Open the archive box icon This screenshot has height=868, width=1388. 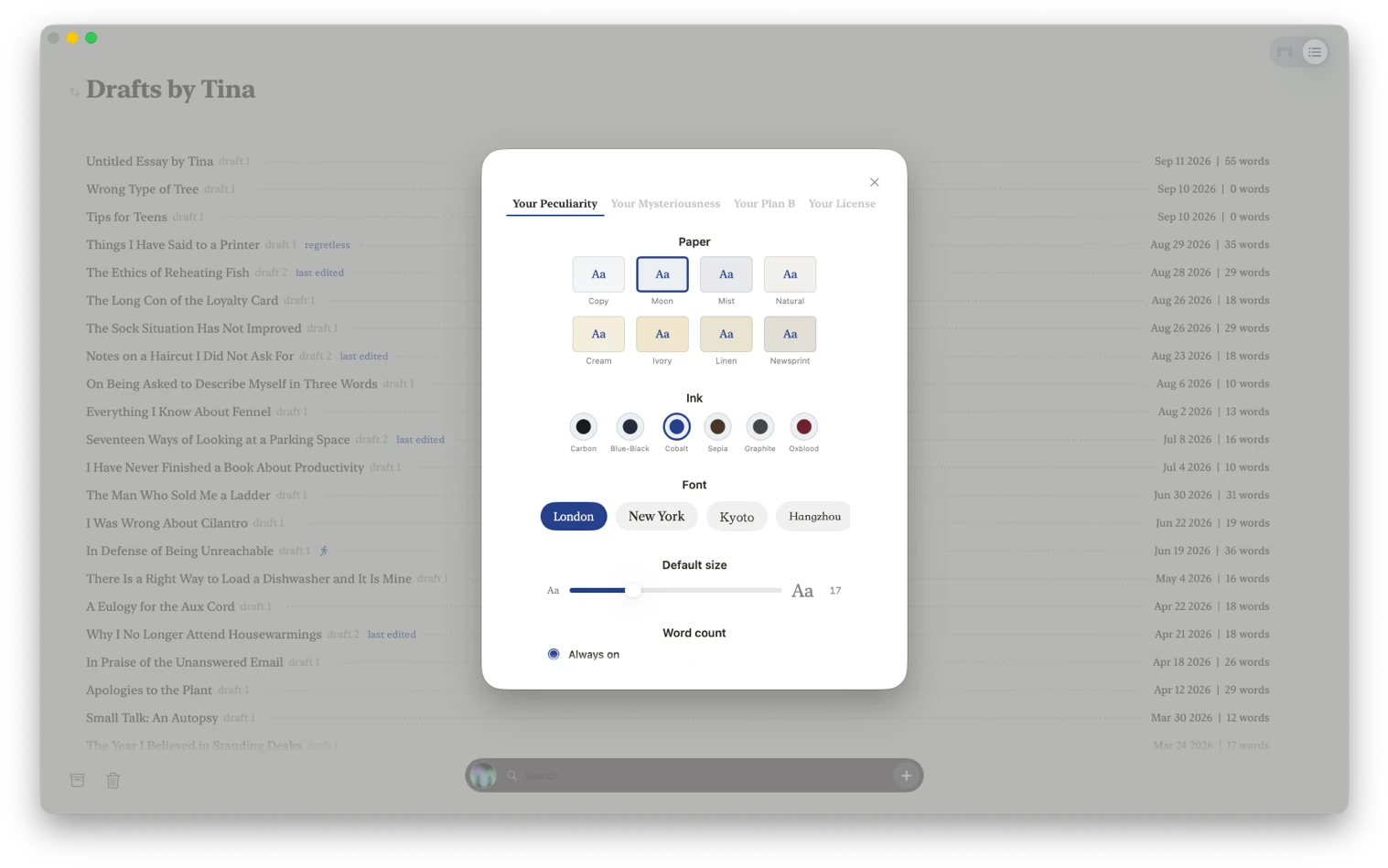pos(78,780)
